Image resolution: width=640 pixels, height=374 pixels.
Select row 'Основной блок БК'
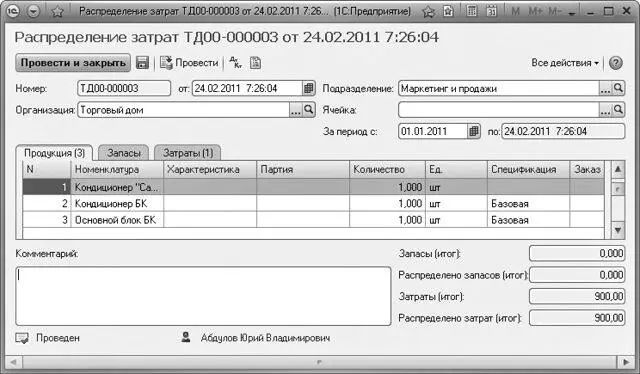(x=313, y=220)
